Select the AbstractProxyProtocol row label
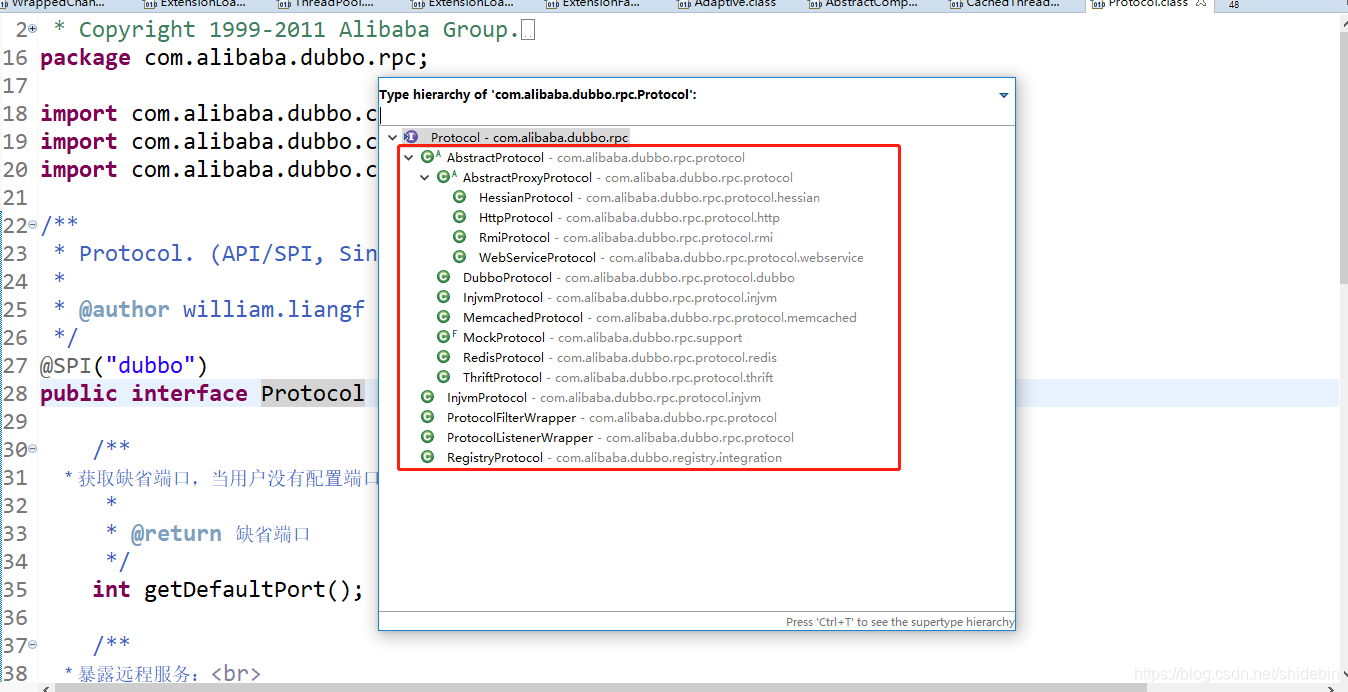Screen dimensions: 1348x692 [x=627, y=177]
